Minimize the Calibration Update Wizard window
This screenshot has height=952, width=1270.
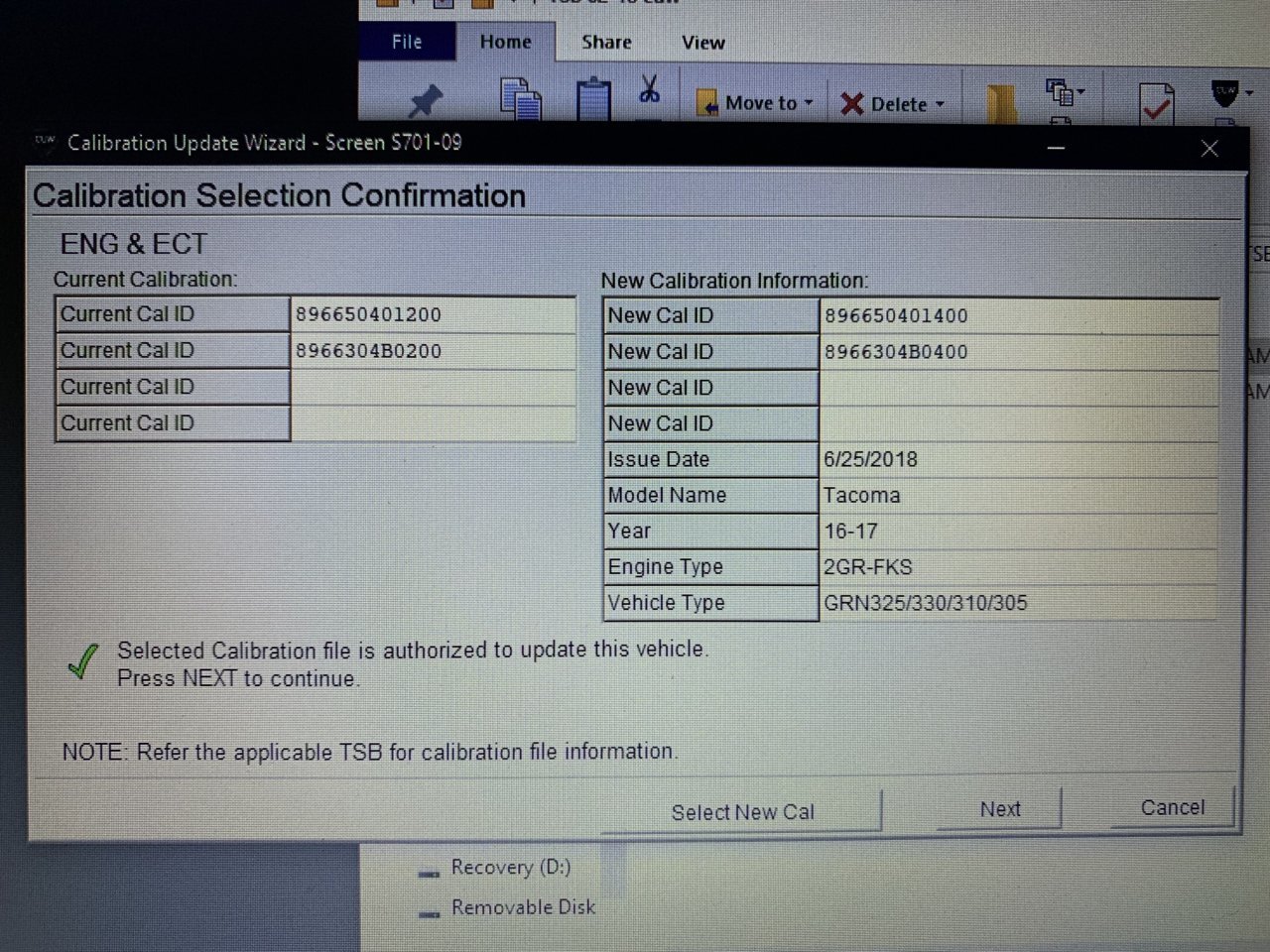pos(1057,148)
